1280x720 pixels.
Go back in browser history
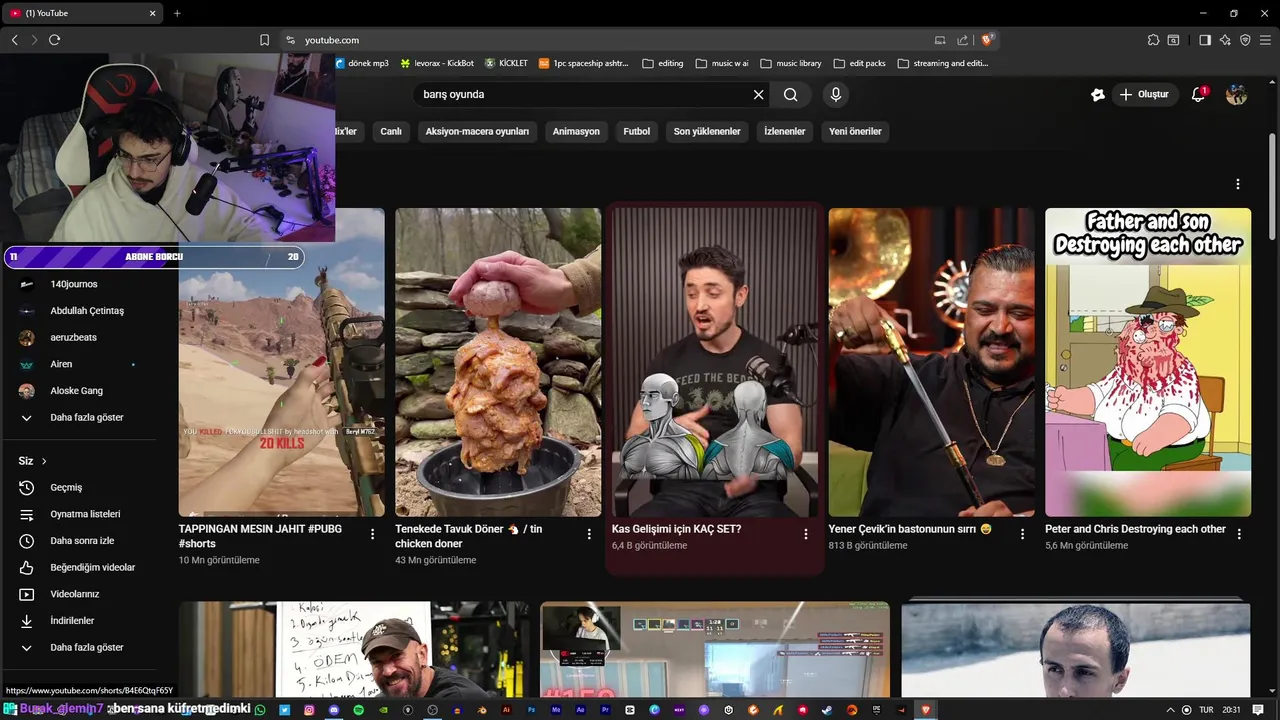(15, 40)
